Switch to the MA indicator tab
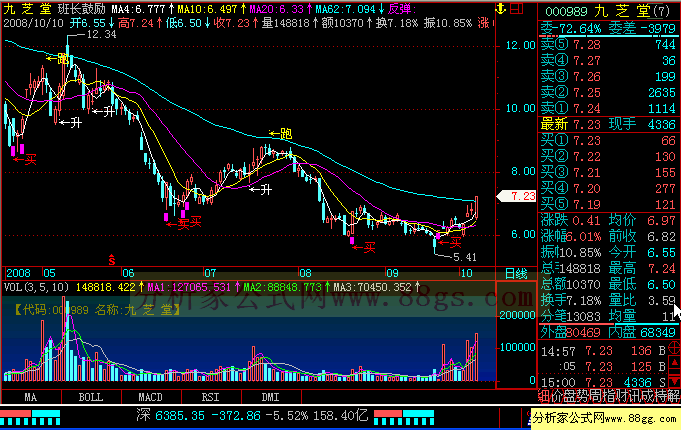This screenshot has height=430, width=681. coord(30,397)
